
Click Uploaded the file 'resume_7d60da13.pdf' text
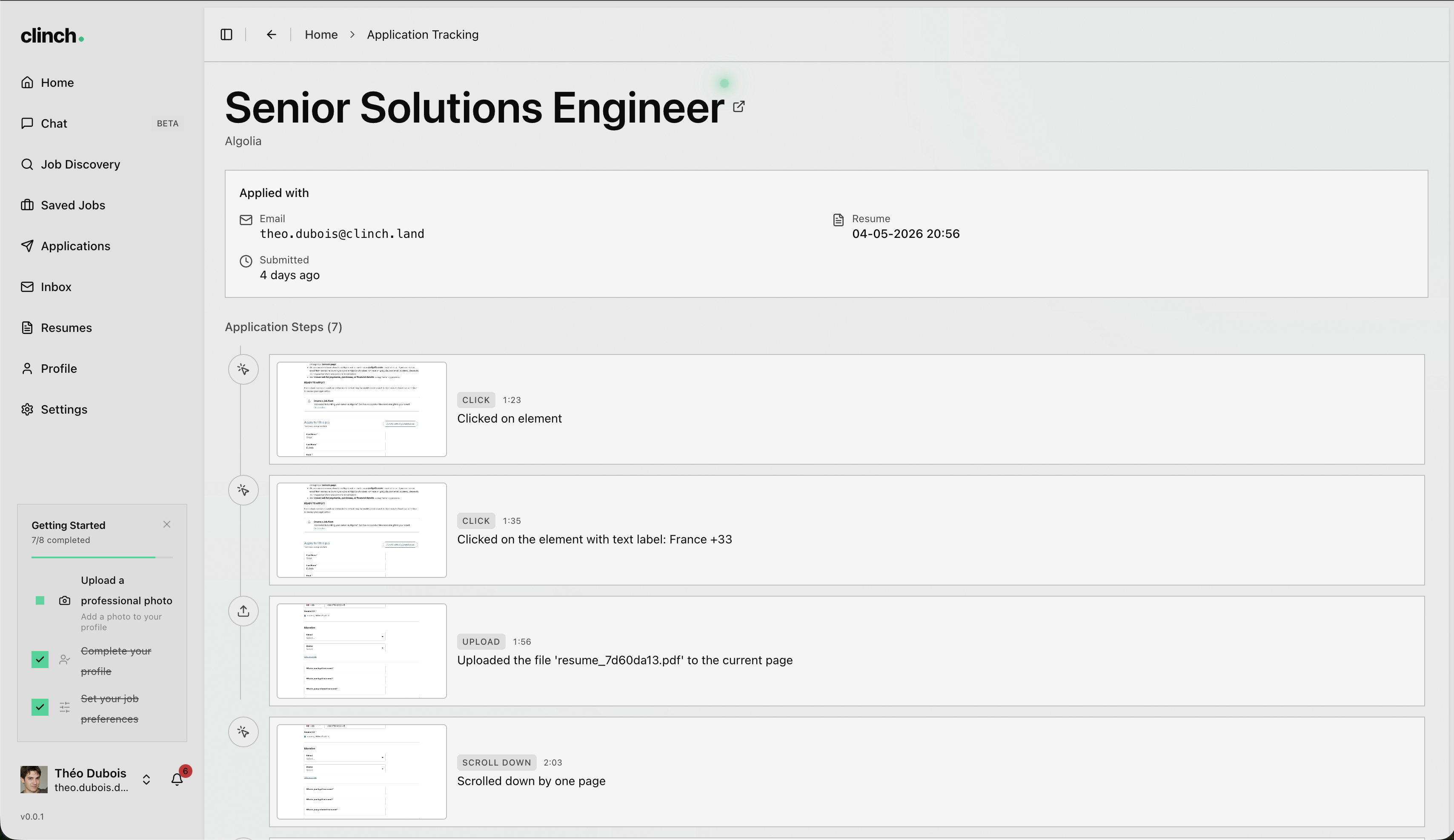625,660
